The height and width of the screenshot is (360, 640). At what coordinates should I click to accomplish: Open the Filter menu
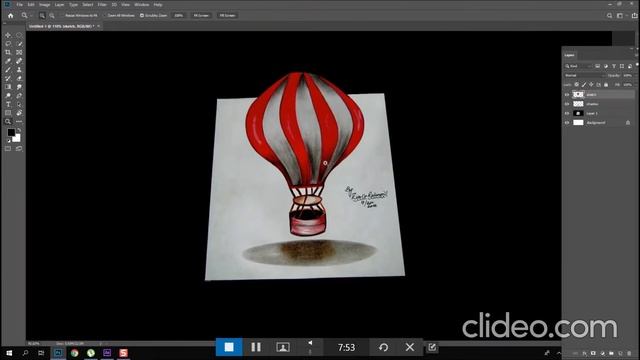point(102,4)
